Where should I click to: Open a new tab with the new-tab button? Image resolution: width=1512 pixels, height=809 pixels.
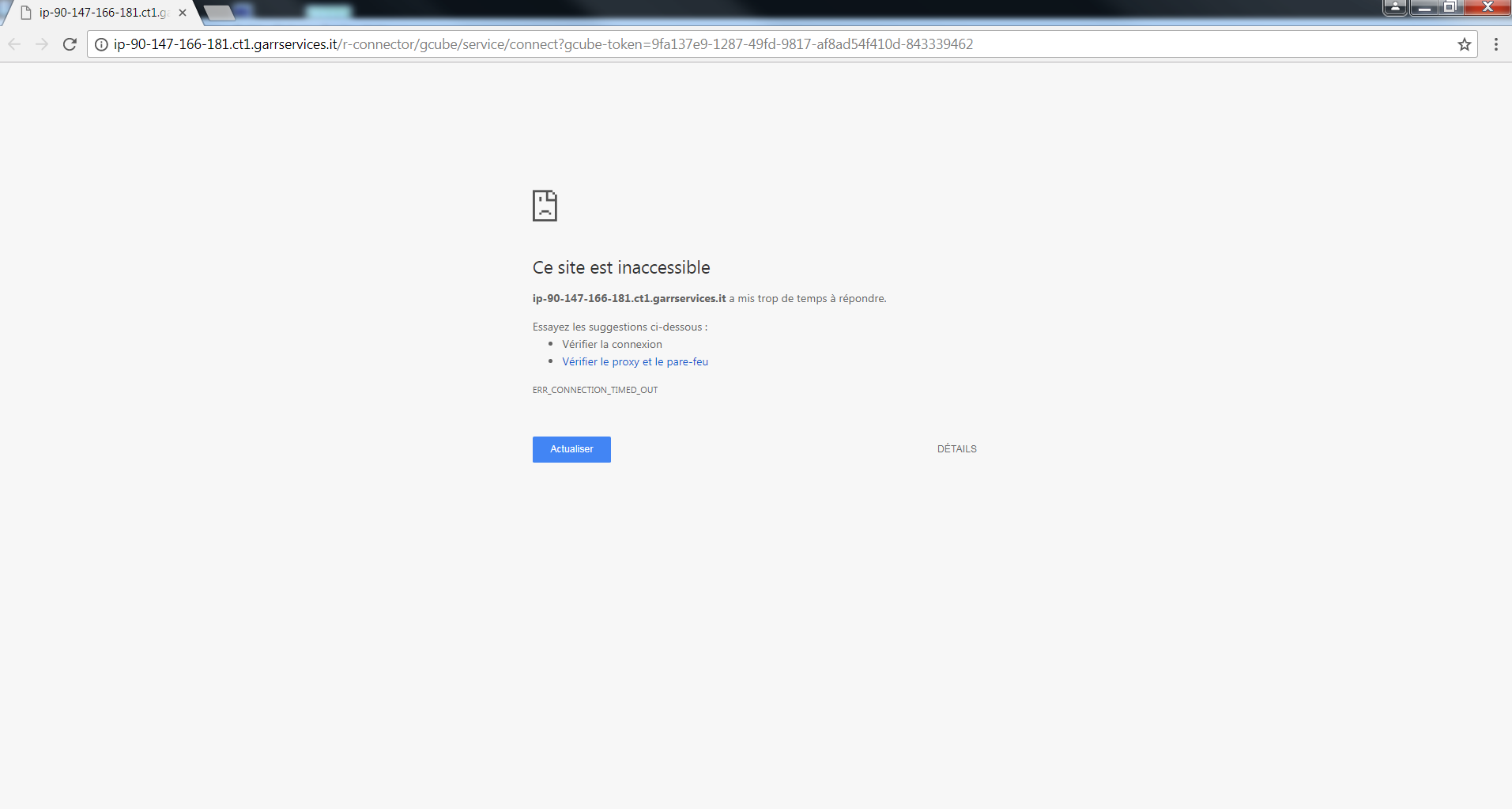point(219,13)
